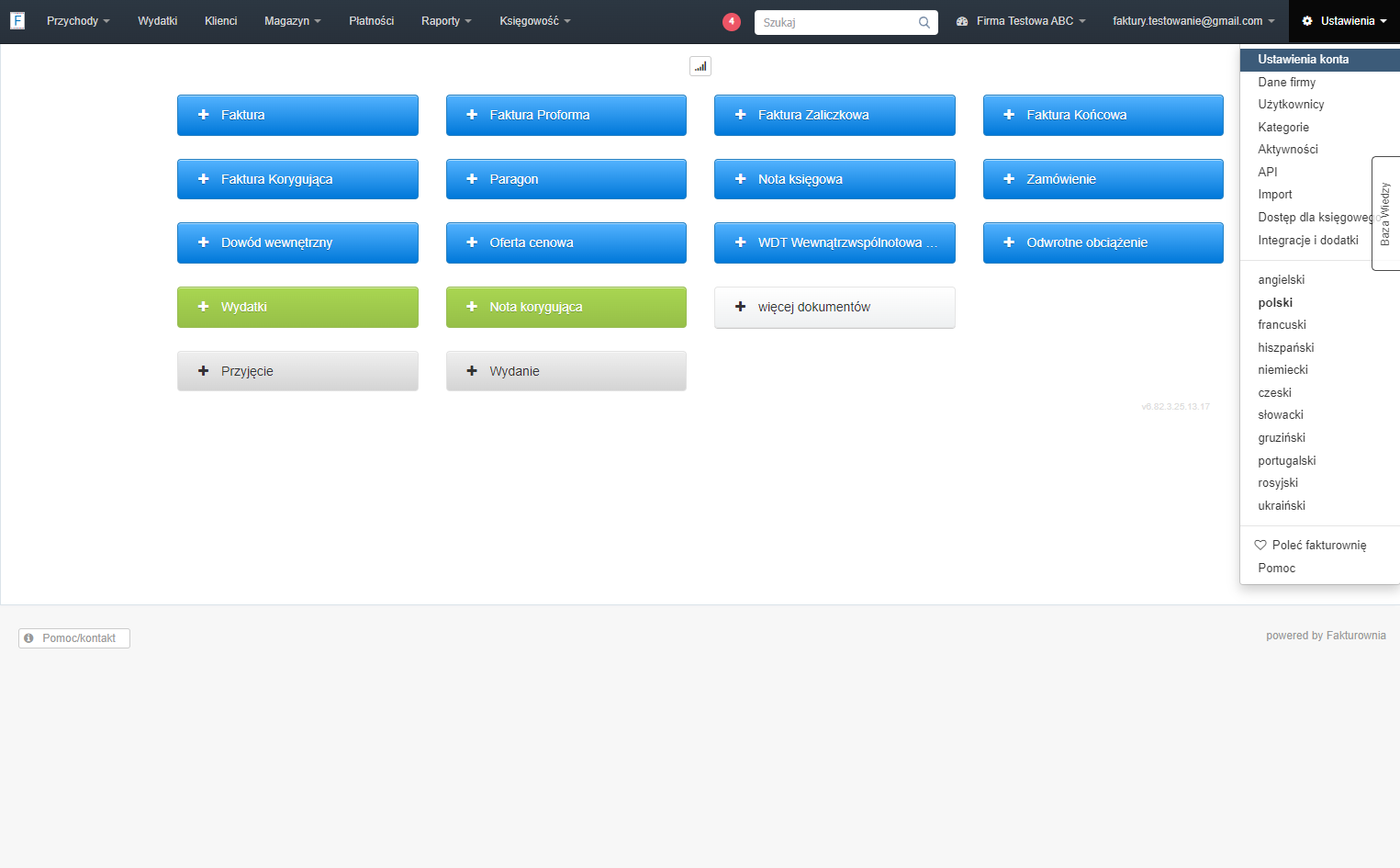Create a Przyjęcie warehouse document
1400x868 pixels.
(297, 371)
